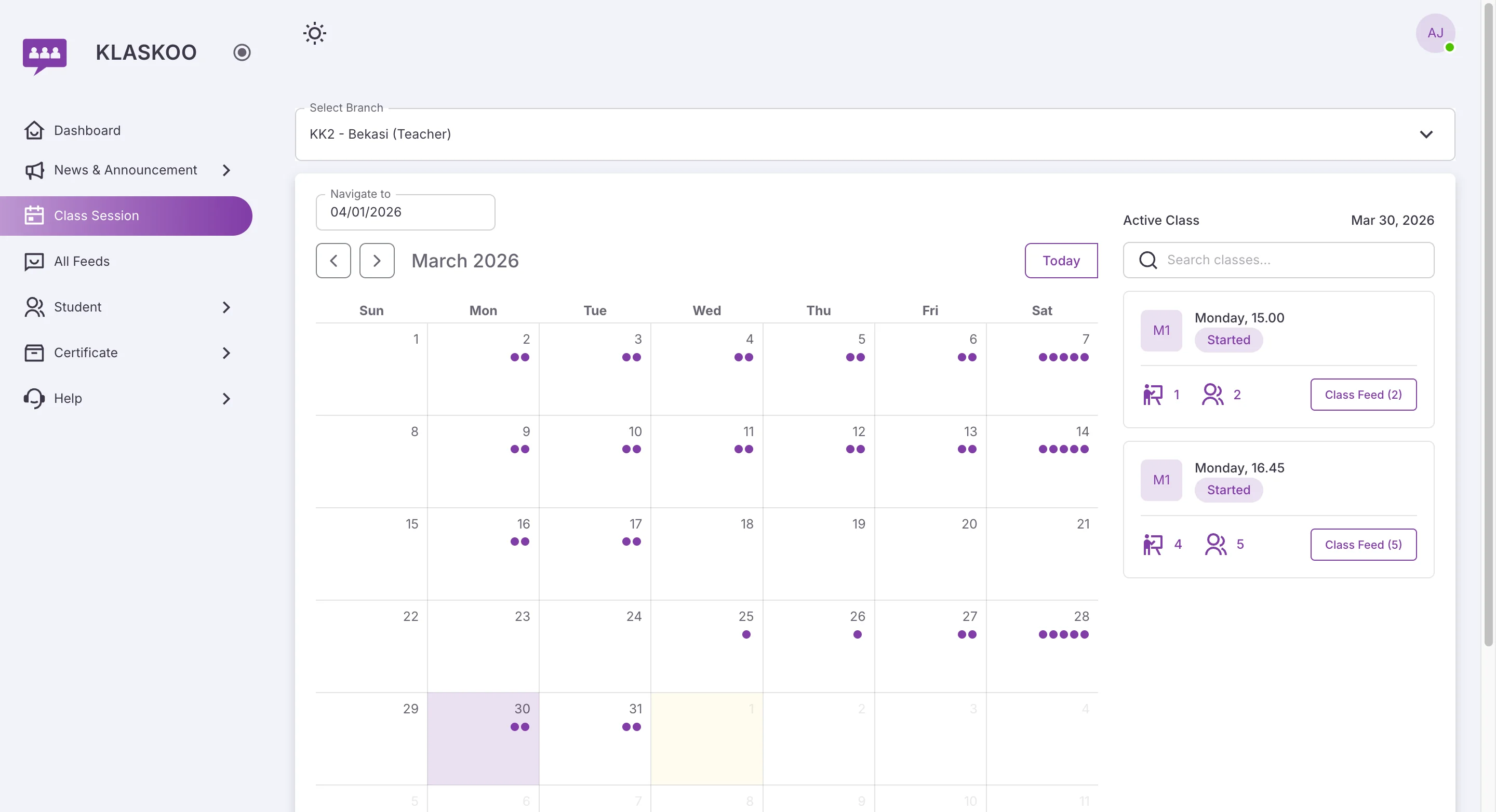This screenshot has height=812, width=1496.
Task: Open the Certificate section icon
Action: (x=34, y=353)
